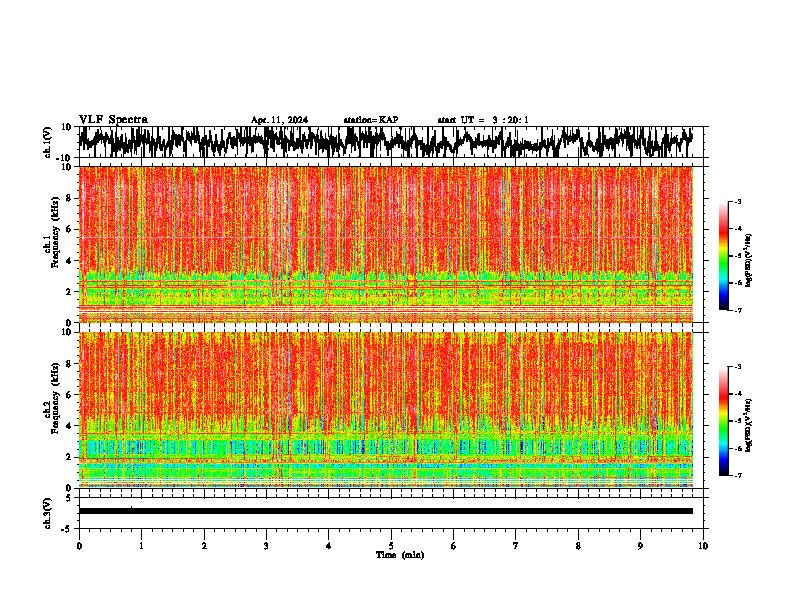This screenshot has width=792, height=612.
Task: Select the ch.1 voltage waveform trace
Action: tap(386, 142)
